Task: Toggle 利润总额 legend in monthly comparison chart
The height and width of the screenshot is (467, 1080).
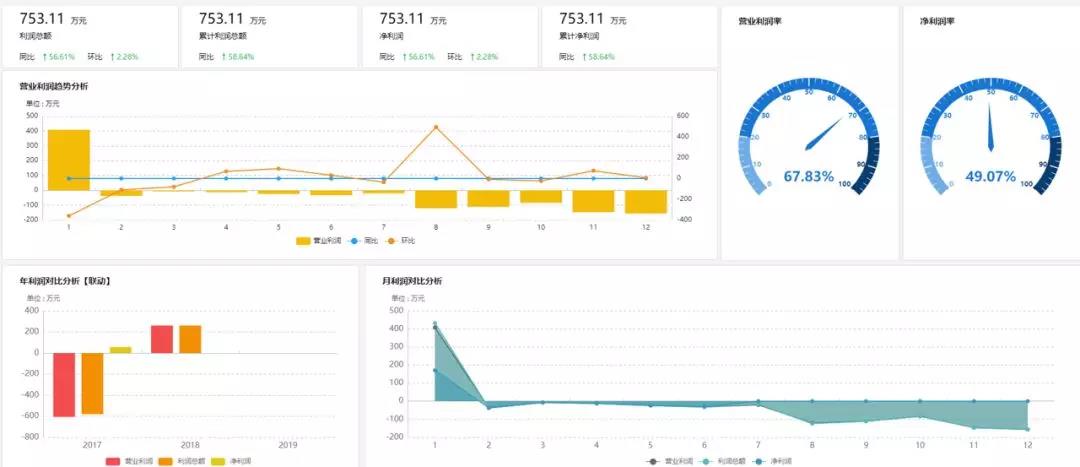Action: point(721,461)
